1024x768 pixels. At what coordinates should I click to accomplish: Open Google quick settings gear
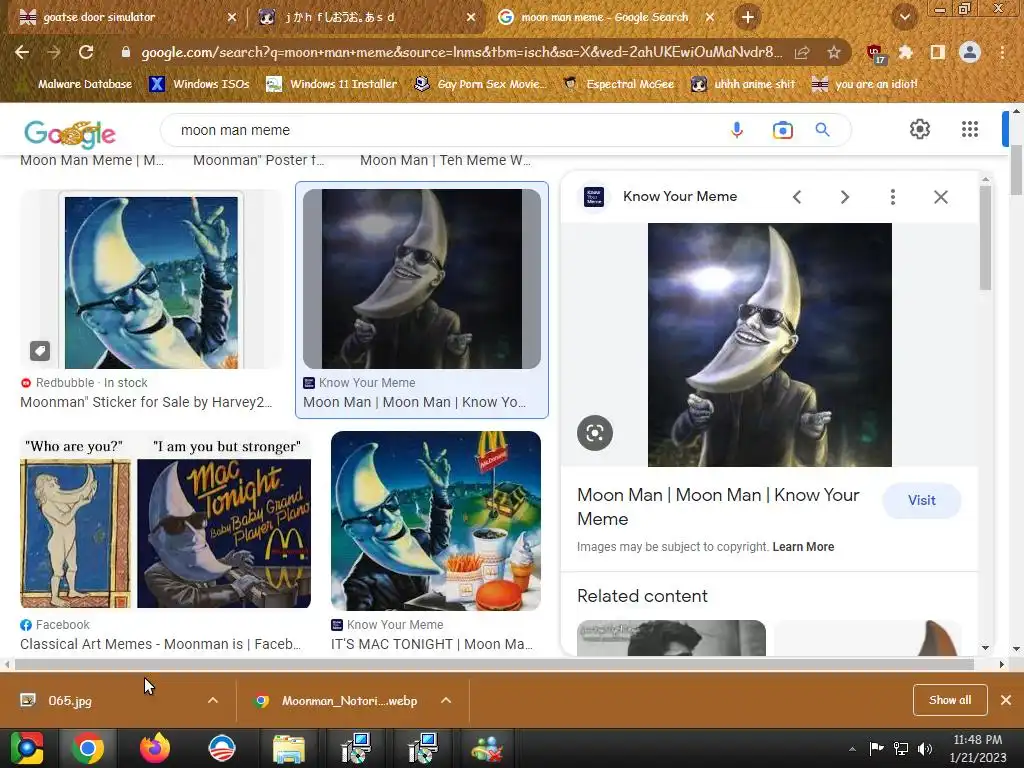tap(920, 129)
